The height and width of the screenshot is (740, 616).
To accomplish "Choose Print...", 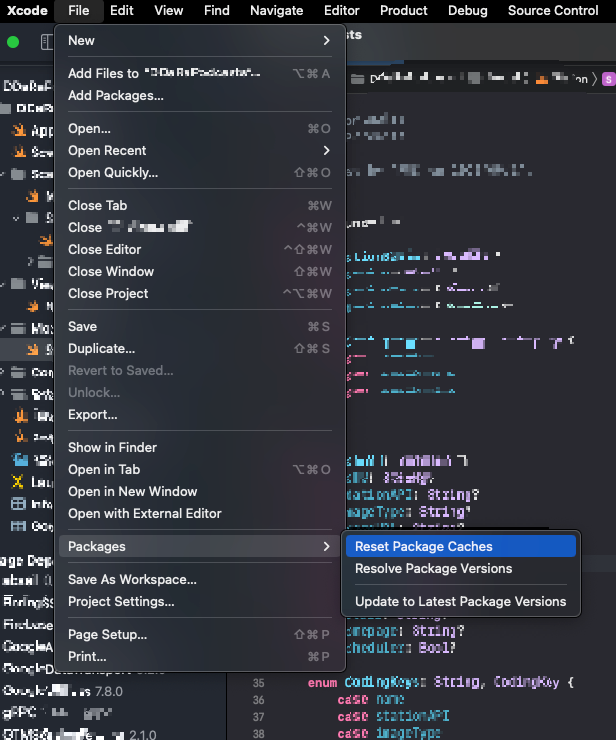I will [x=200, y=656].
